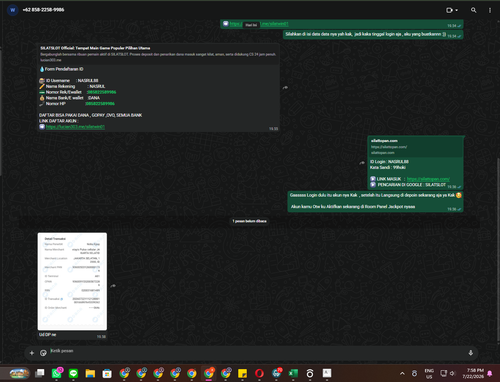This screenshot has height=382, width=500.
Task: Expand the system tray hidden icons chevron
Action: 402,373
